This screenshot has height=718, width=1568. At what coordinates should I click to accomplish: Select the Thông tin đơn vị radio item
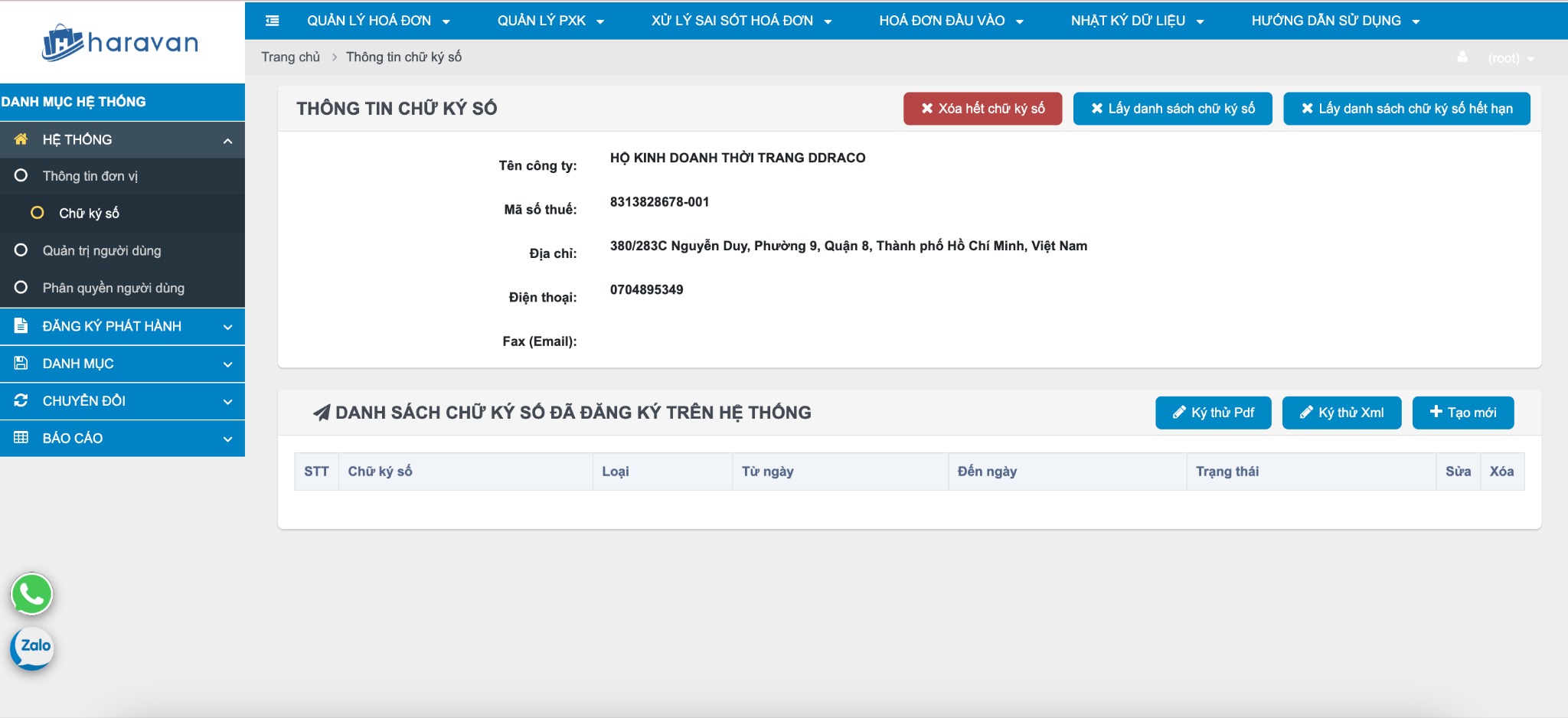point(90,176)
